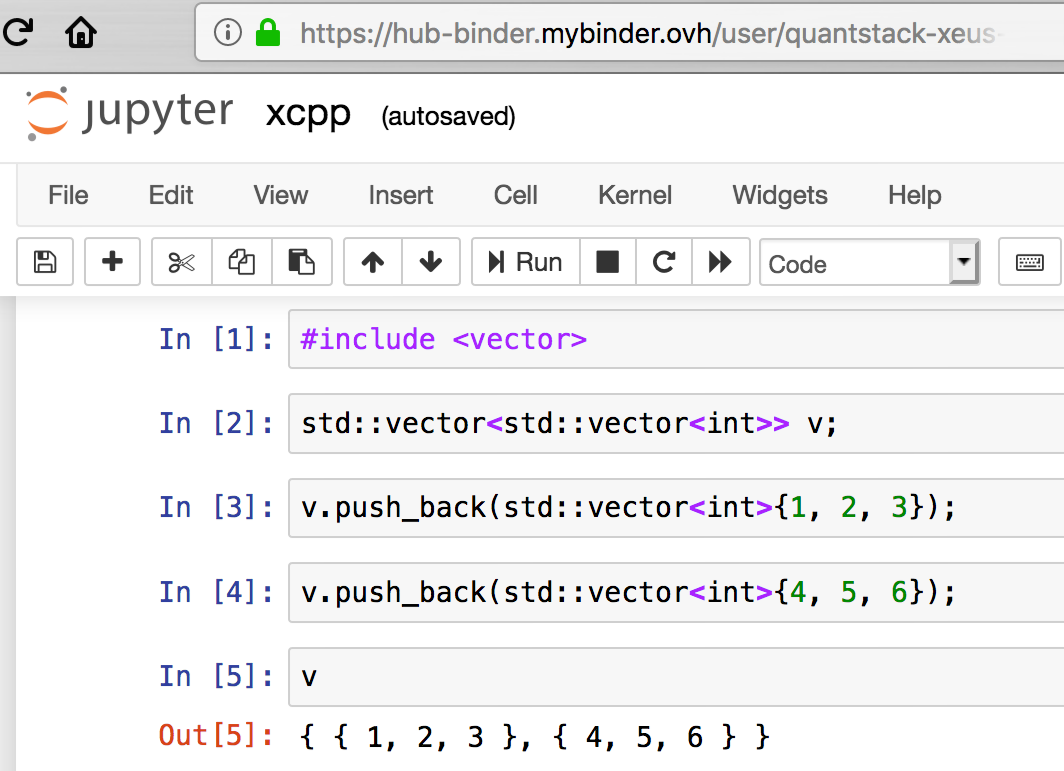1064x771 pixels.
Task: Copy selected cells icon
Action: coord(241,263)
